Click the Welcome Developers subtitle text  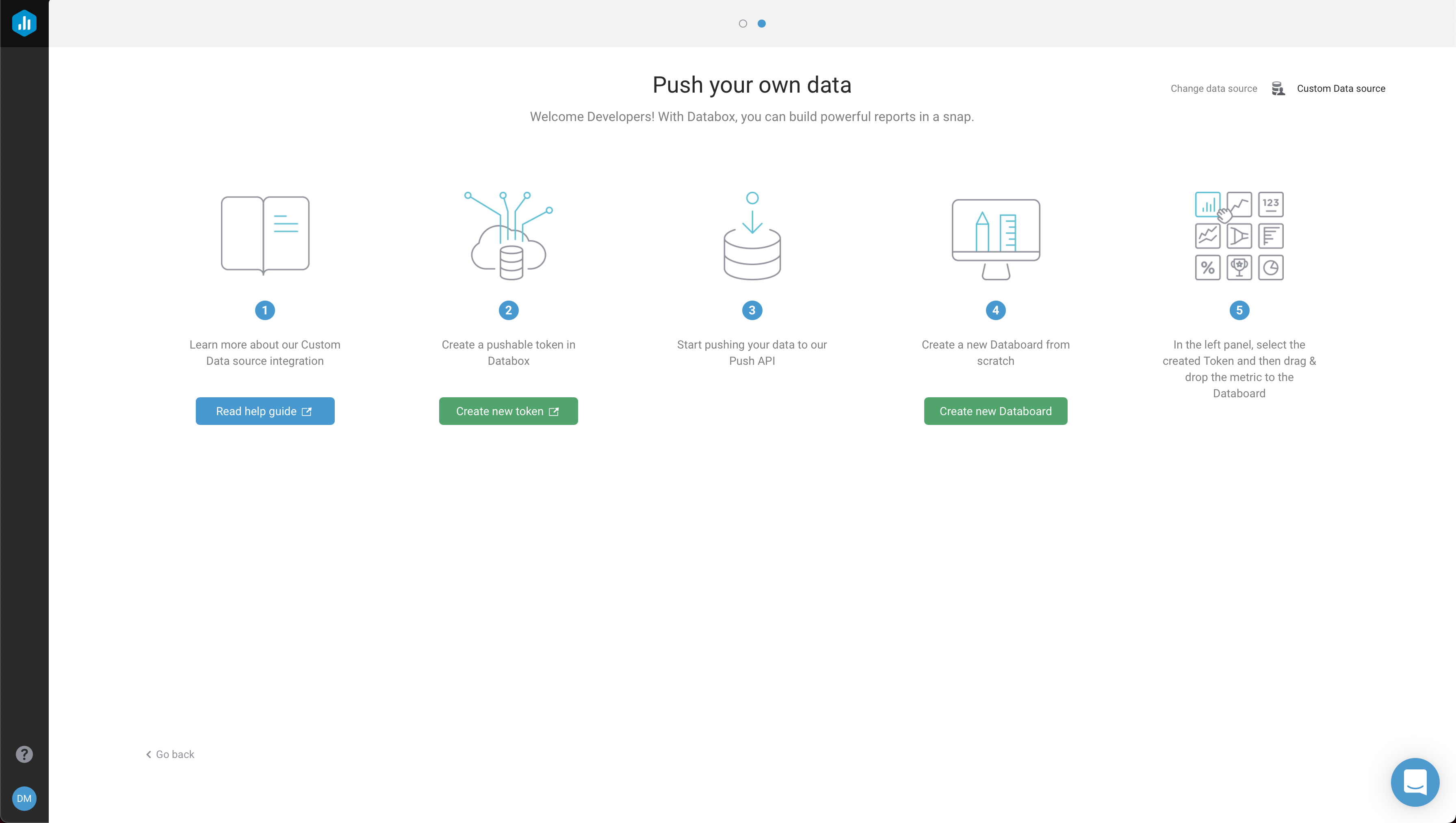752,117
